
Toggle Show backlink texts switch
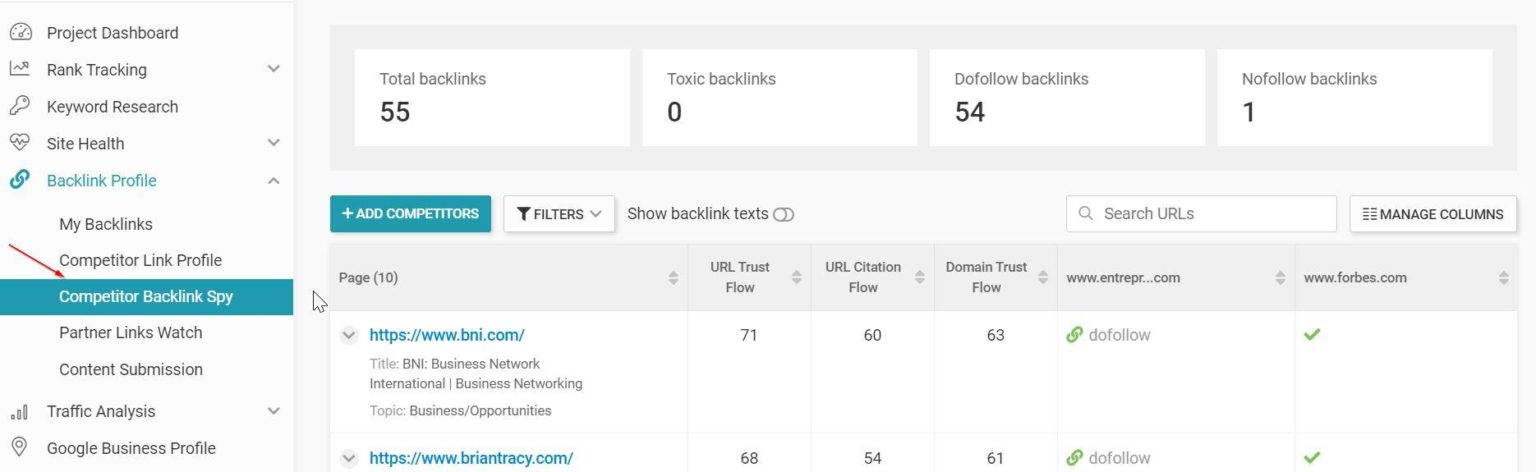click(x=784, y=214)
